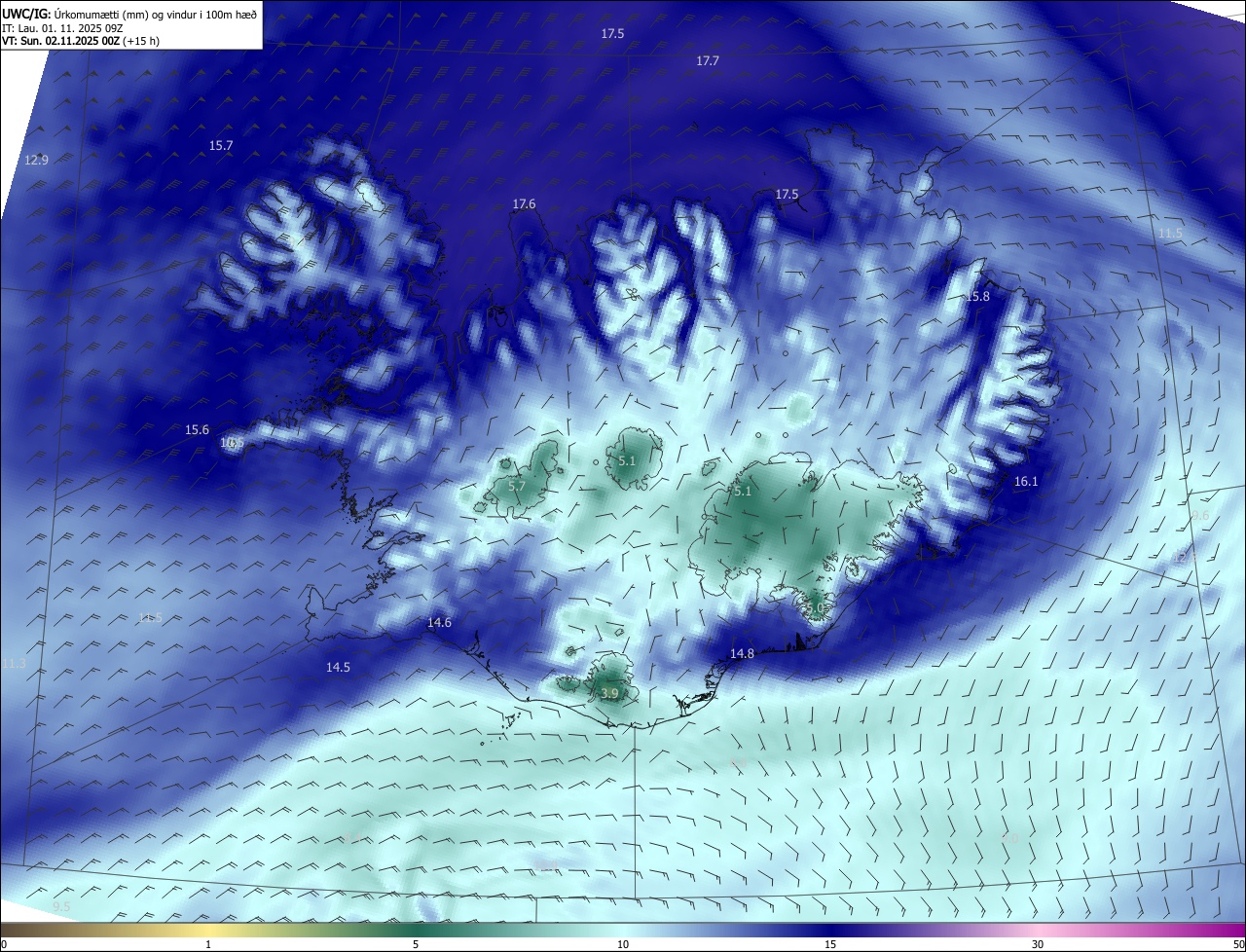Image resolution: width=1246 pixels, height=952 pixels.
Task: Click the 14.8 value near the coast
Action: pyautogui.click(x=742, y=653)
